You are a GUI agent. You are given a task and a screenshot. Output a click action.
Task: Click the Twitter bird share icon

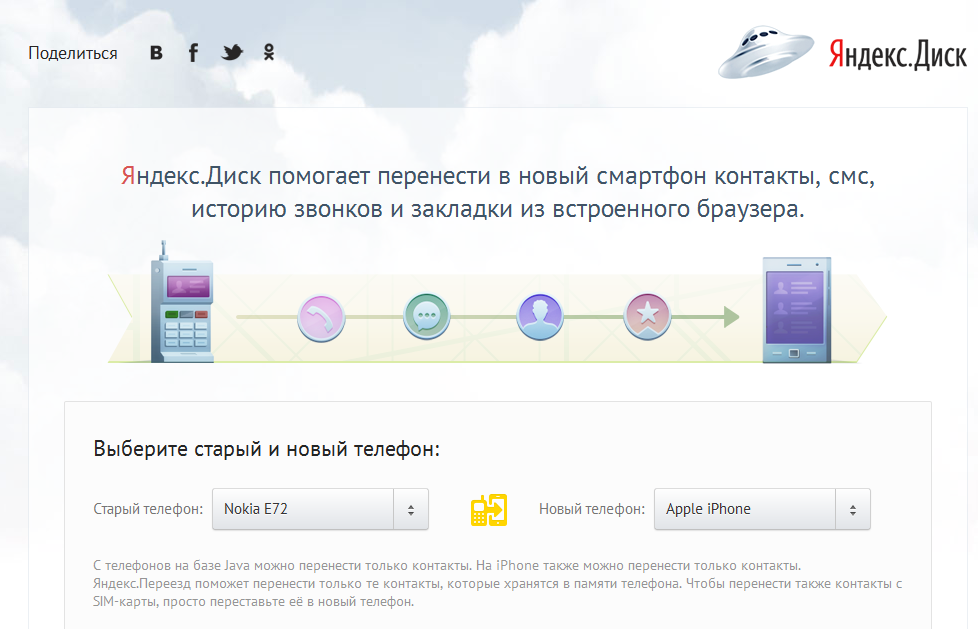(232, 53)
